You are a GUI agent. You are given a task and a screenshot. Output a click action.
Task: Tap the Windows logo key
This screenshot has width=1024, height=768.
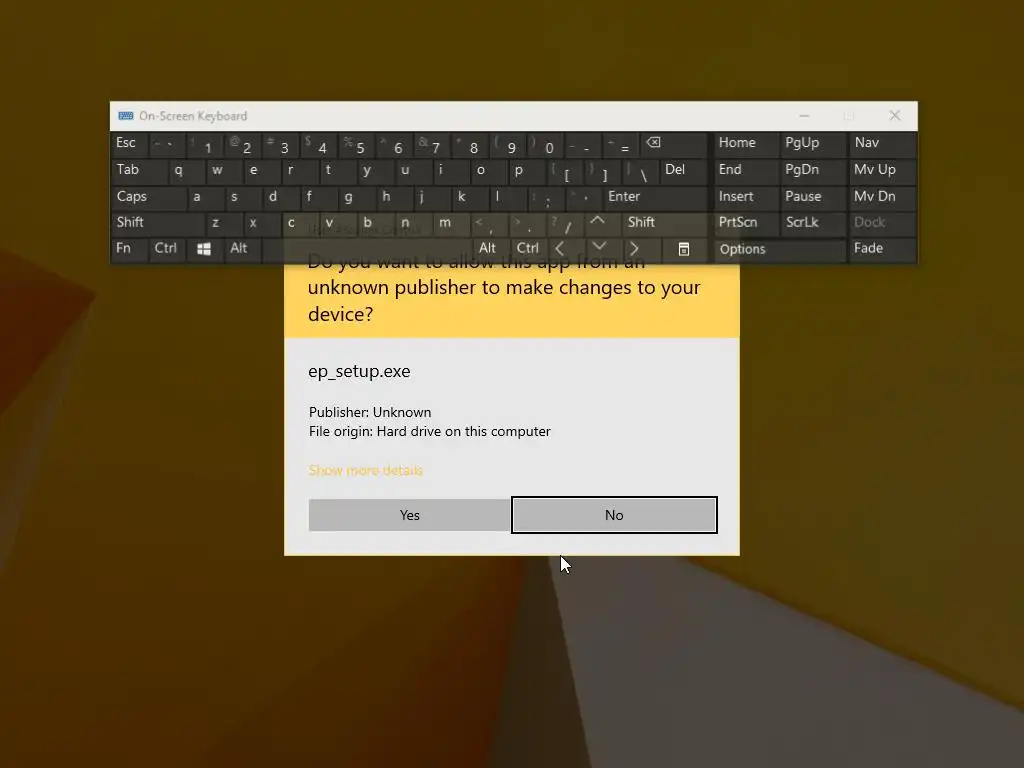click(x=204, y=249)
